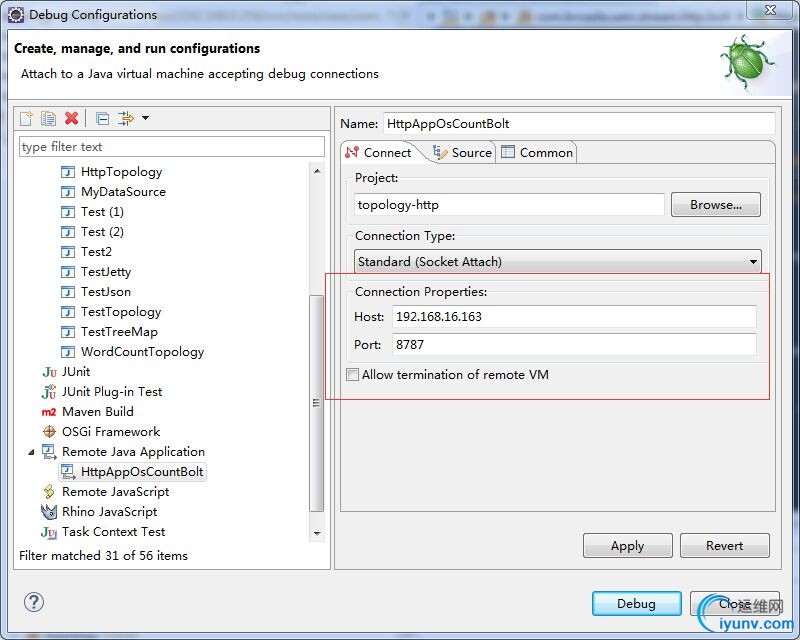800x640 pixels.
Task: Delete selected configuration with red X
Action: point(71,118)
